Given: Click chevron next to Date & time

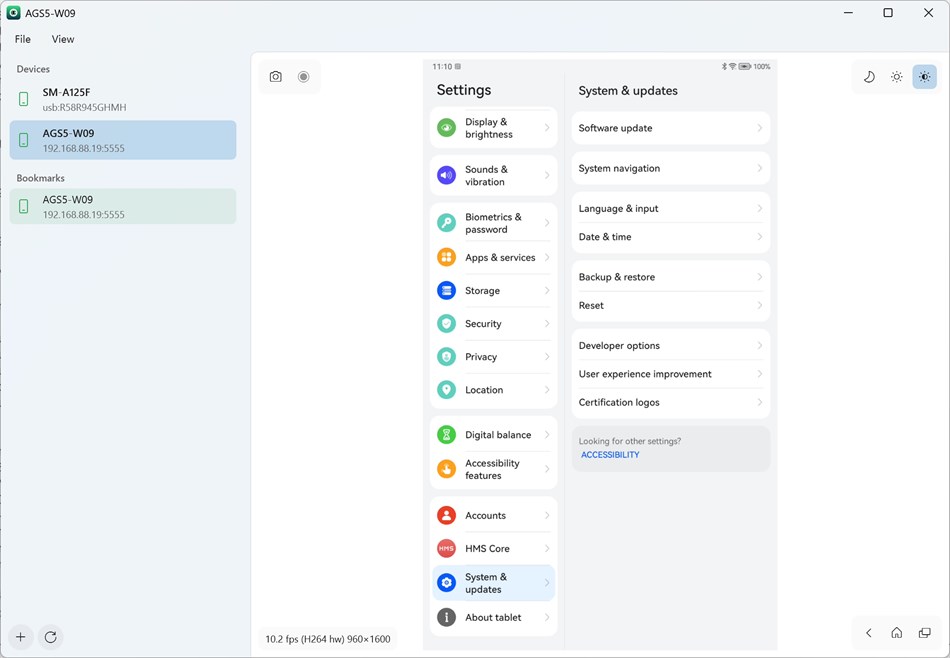Looking at the screenshot, I should coord(760,237).
